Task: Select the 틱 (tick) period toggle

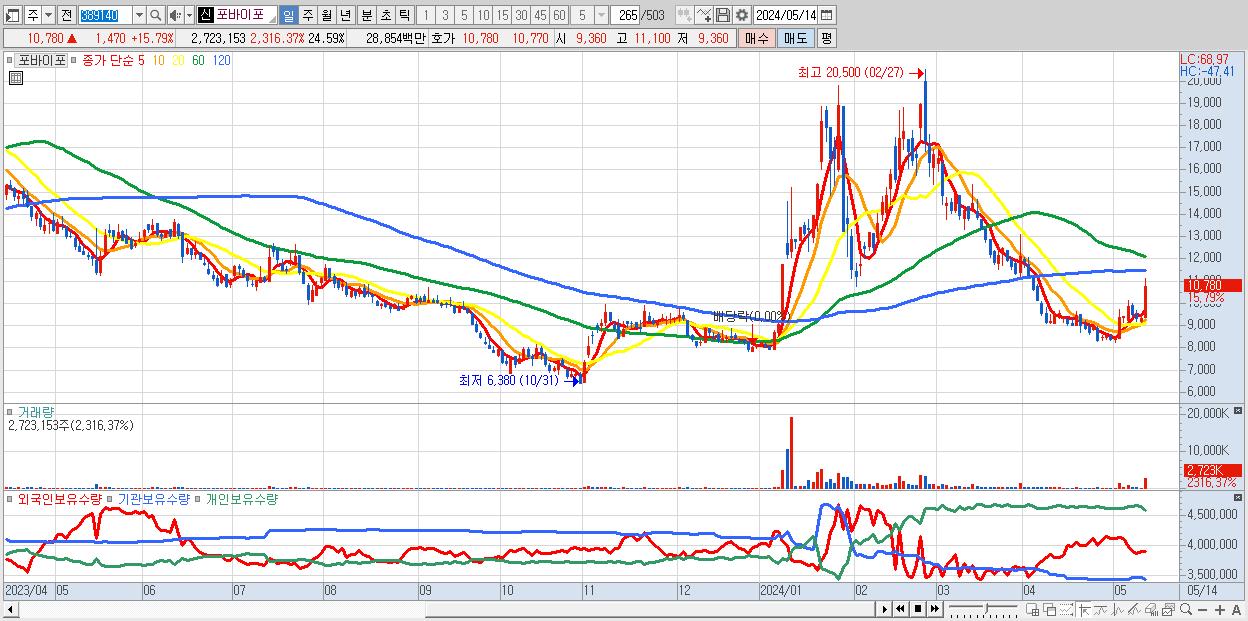Action: click(x=404, y=15)
